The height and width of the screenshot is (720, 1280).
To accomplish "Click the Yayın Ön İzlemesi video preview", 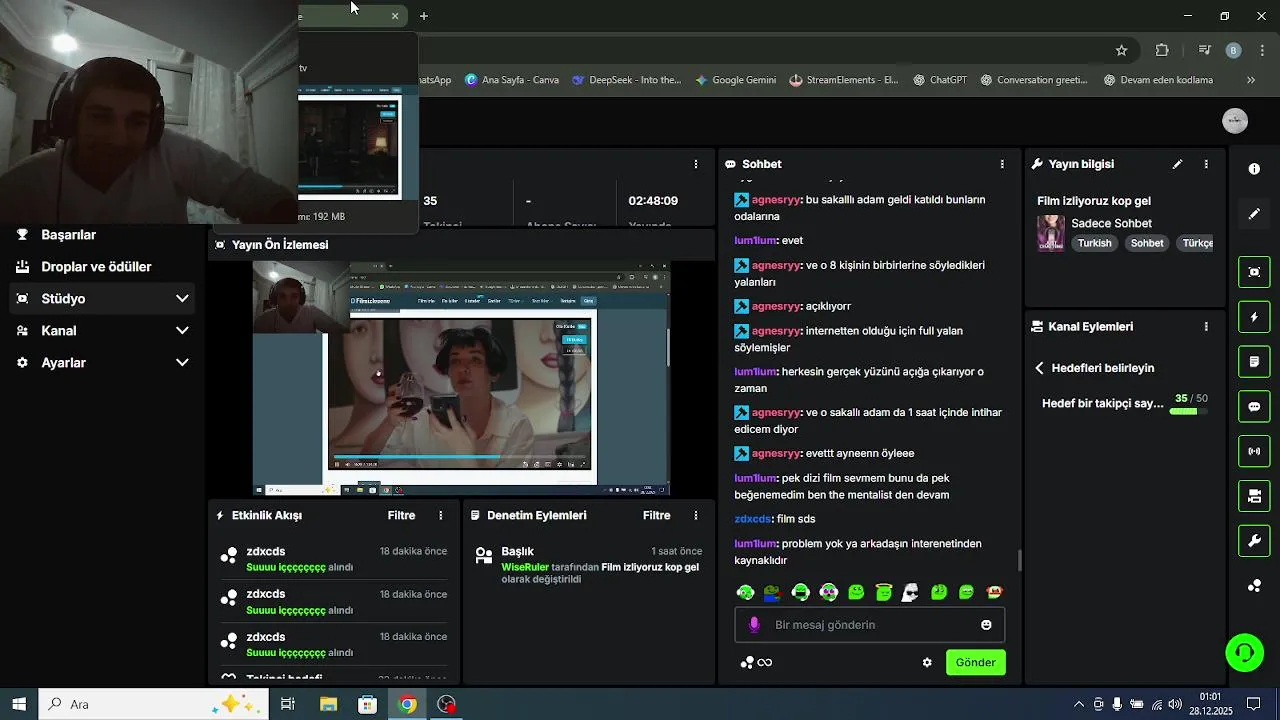I will point(461,379).
